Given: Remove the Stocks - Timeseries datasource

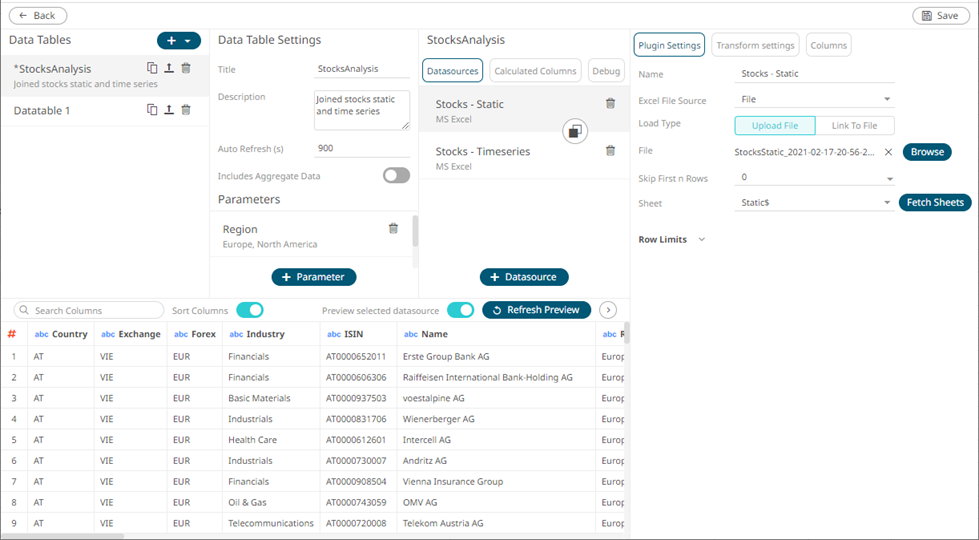Looking at the screenshot, I should click(610, 151).
